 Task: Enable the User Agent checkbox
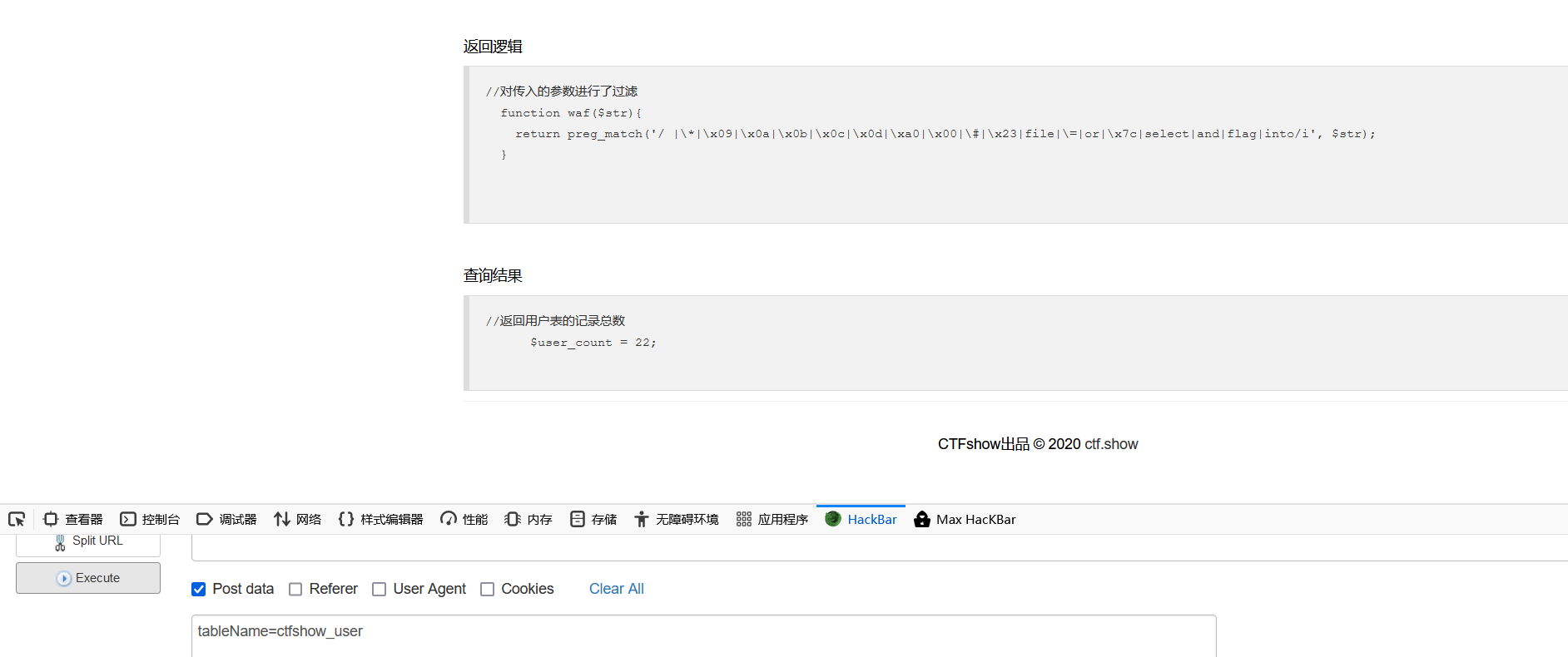379,589
